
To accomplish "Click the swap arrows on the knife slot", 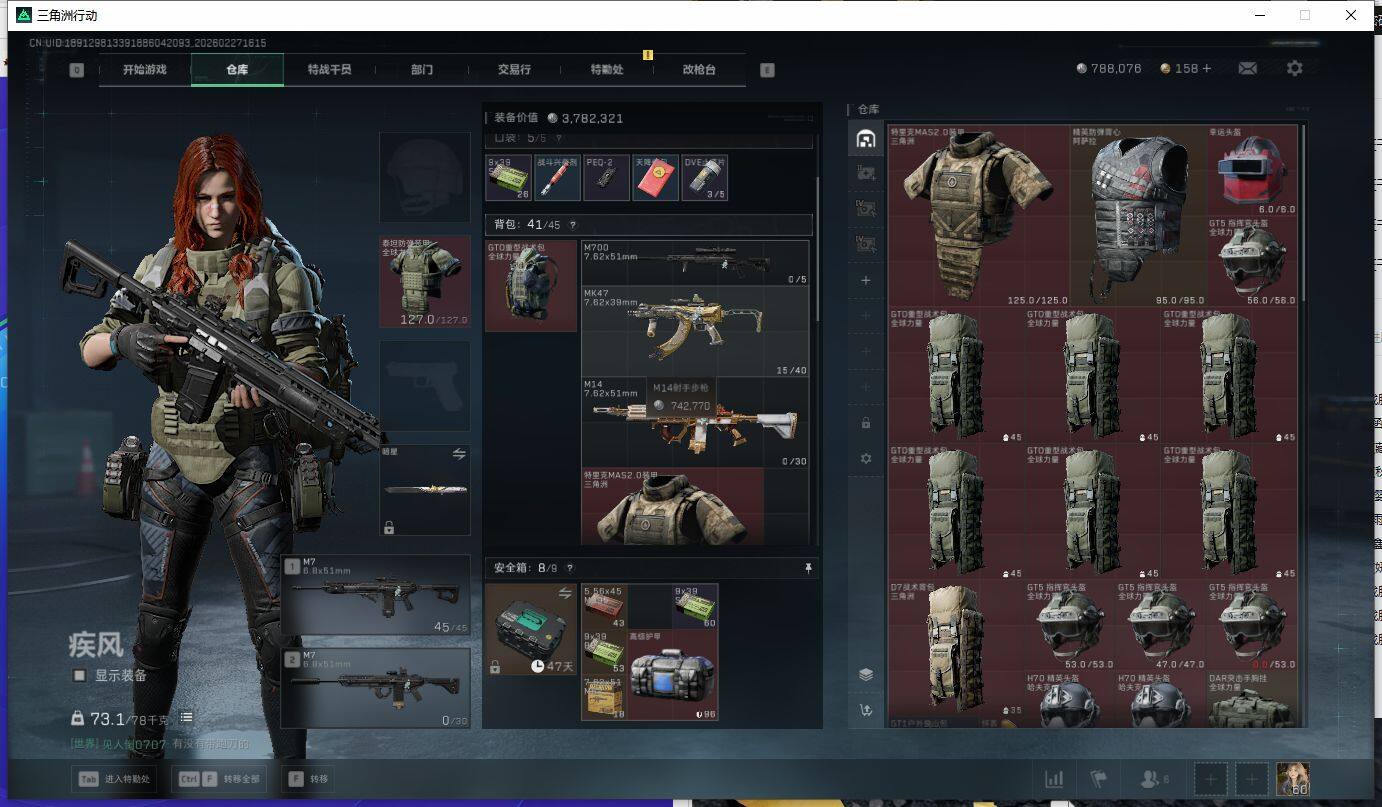I will (x=459, y=454).
